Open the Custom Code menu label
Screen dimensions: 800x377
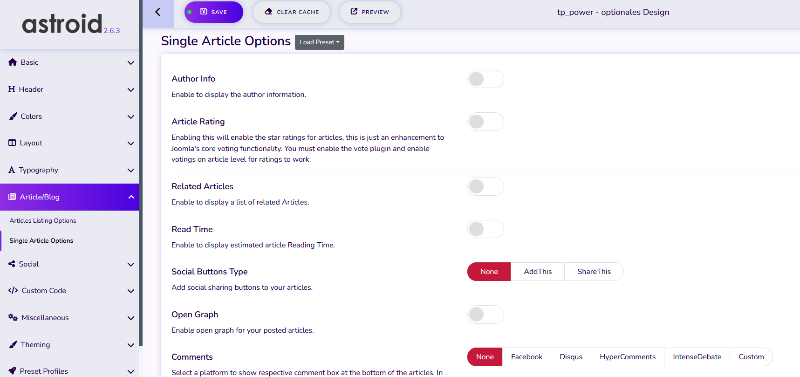coord(44,290)
